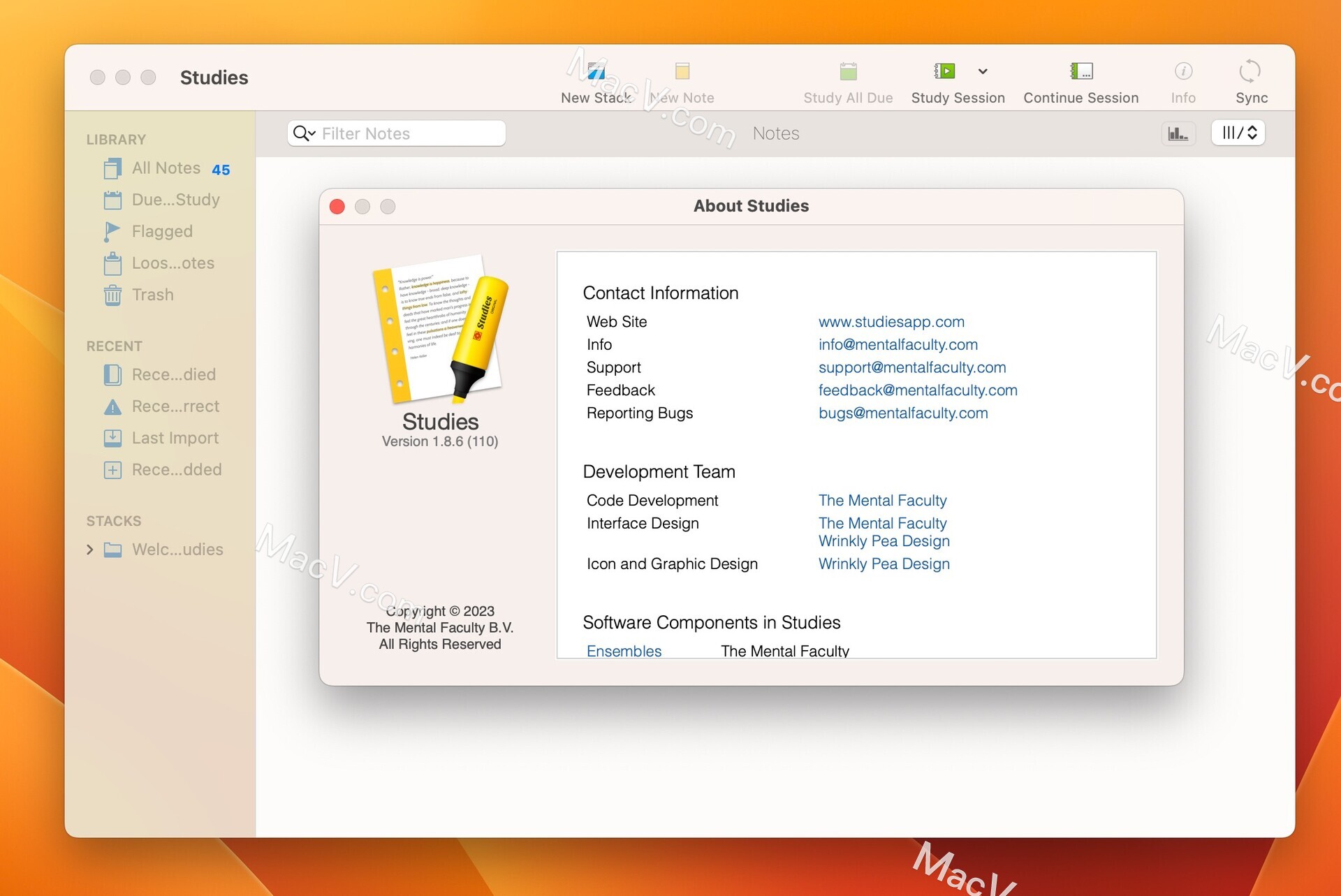Click the Filter Notes search field
1341x896 pixels.
tap(396, 133)
